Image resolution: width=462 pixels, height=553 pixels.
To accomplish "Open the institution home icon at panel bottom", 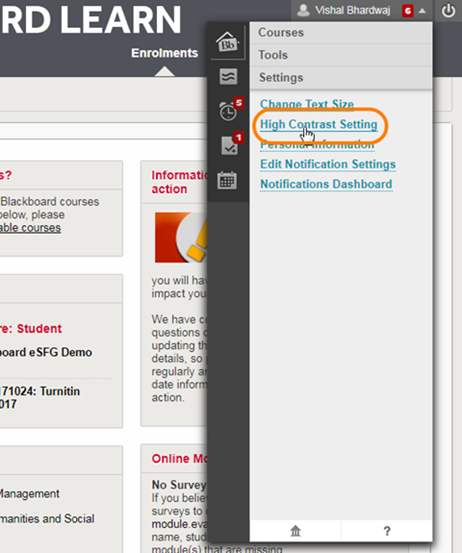I will pos(296,530).
